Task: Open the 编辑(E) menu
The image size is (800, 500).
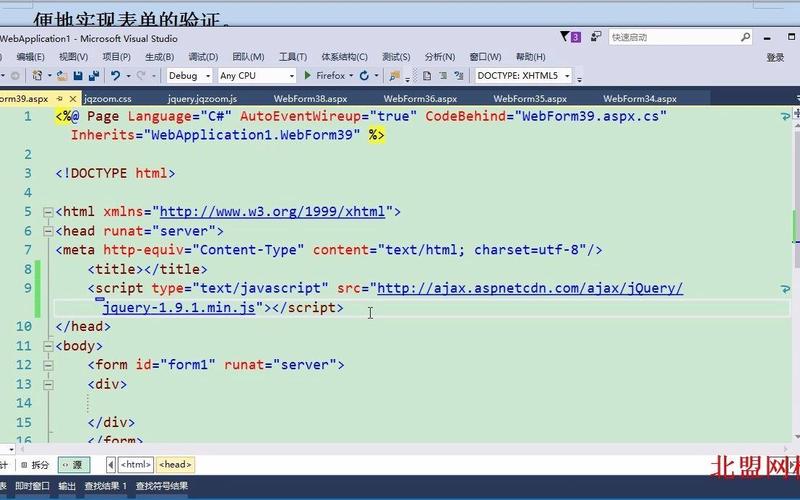Action: [x=30, y=57]
